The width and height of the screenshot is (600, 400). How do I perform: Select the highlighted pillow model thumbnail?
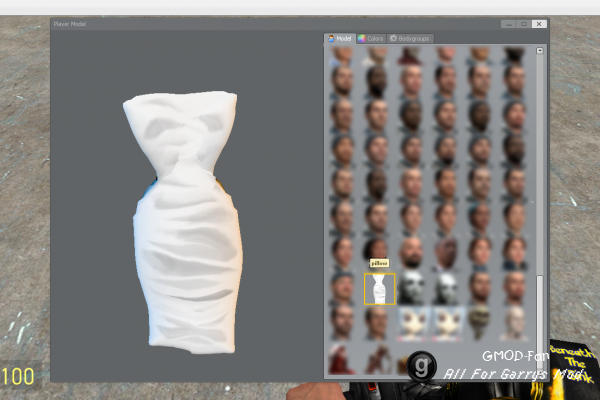tap(379, 289)
